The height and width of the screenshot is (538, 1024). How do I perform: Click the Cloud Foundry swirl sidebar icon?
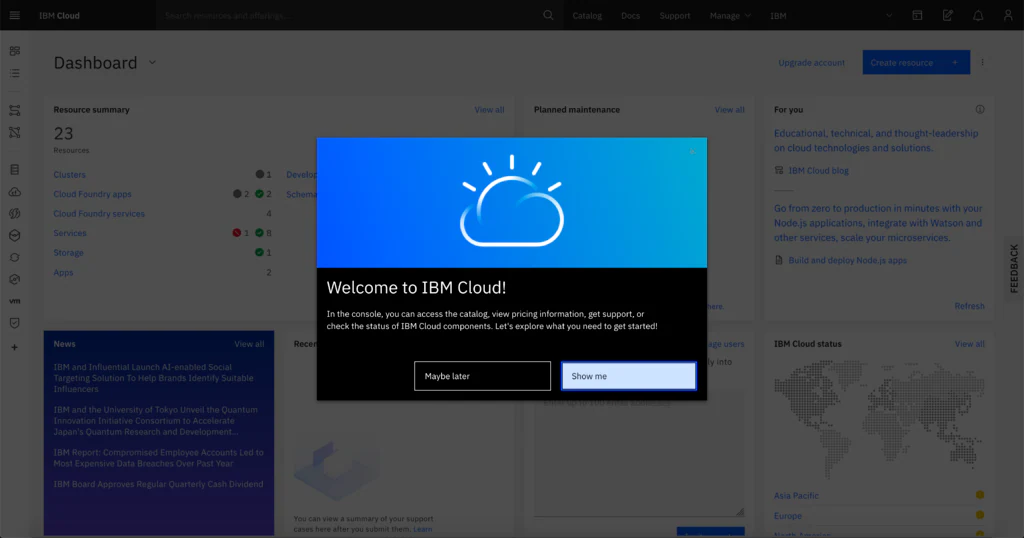tap(14, 214)
